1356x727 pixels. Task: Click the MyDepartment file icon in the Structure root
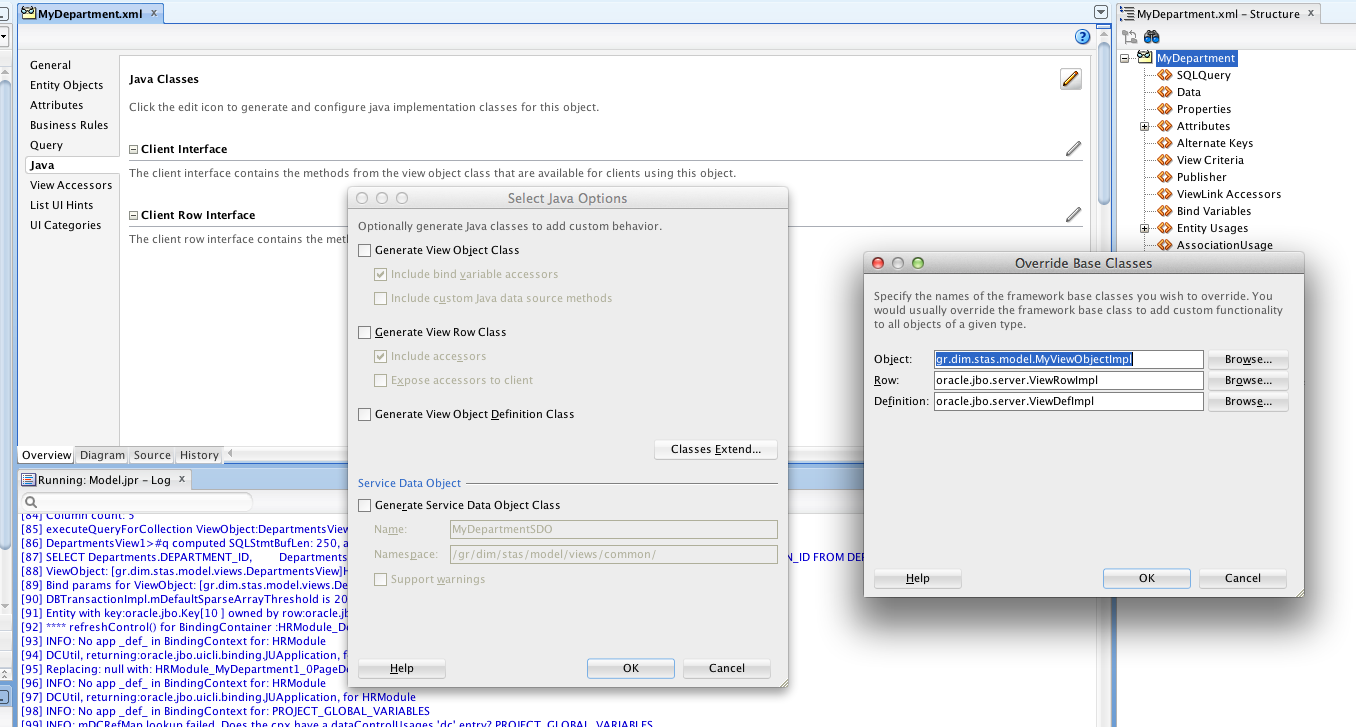(1143, 57)
